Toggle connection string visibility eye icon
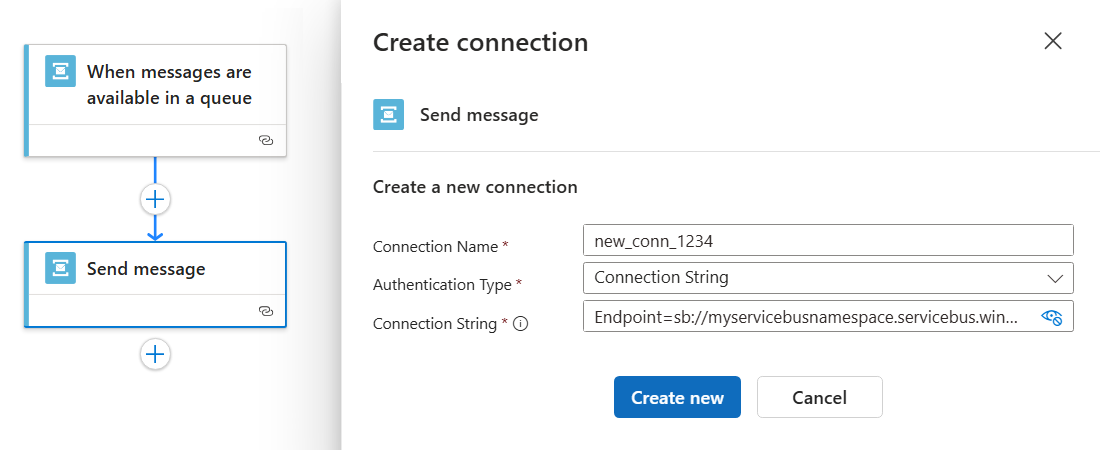This screenshot has width=1100, height=450. coord(1051,317)
